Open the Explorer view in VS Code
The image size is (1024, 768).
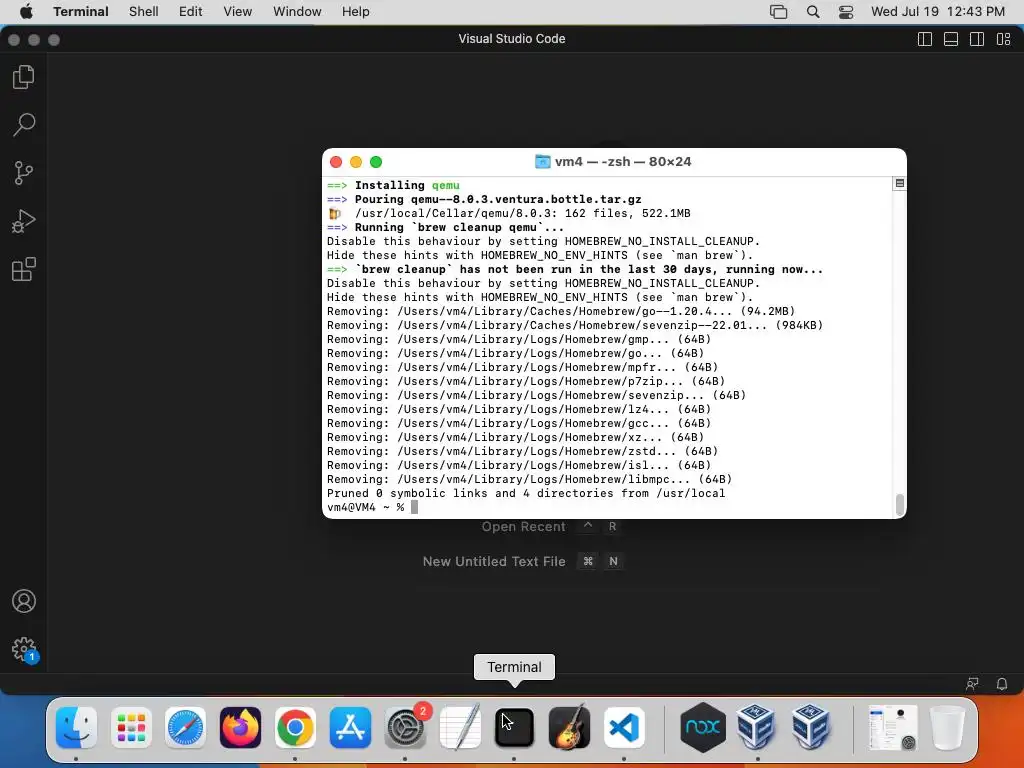tap(24, 77)
